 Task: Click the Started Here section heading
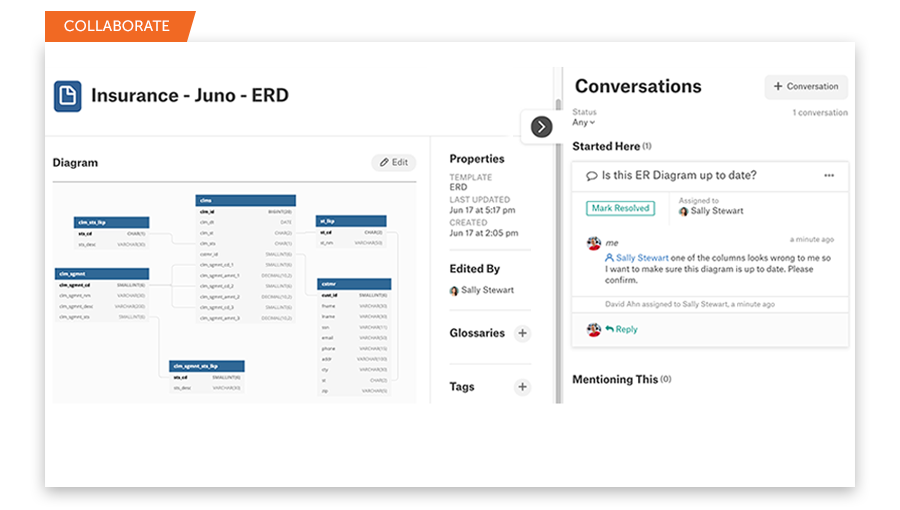coord(606,146)
